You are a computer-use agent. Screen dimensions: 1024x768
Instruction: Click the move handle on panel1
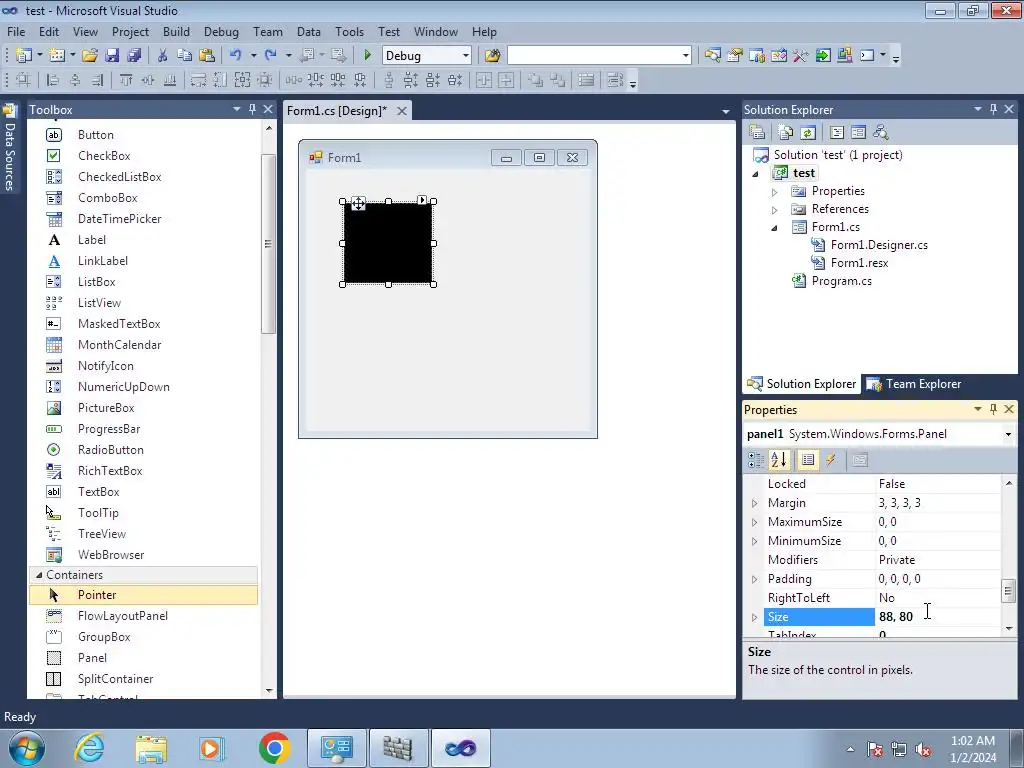[358, 203]
